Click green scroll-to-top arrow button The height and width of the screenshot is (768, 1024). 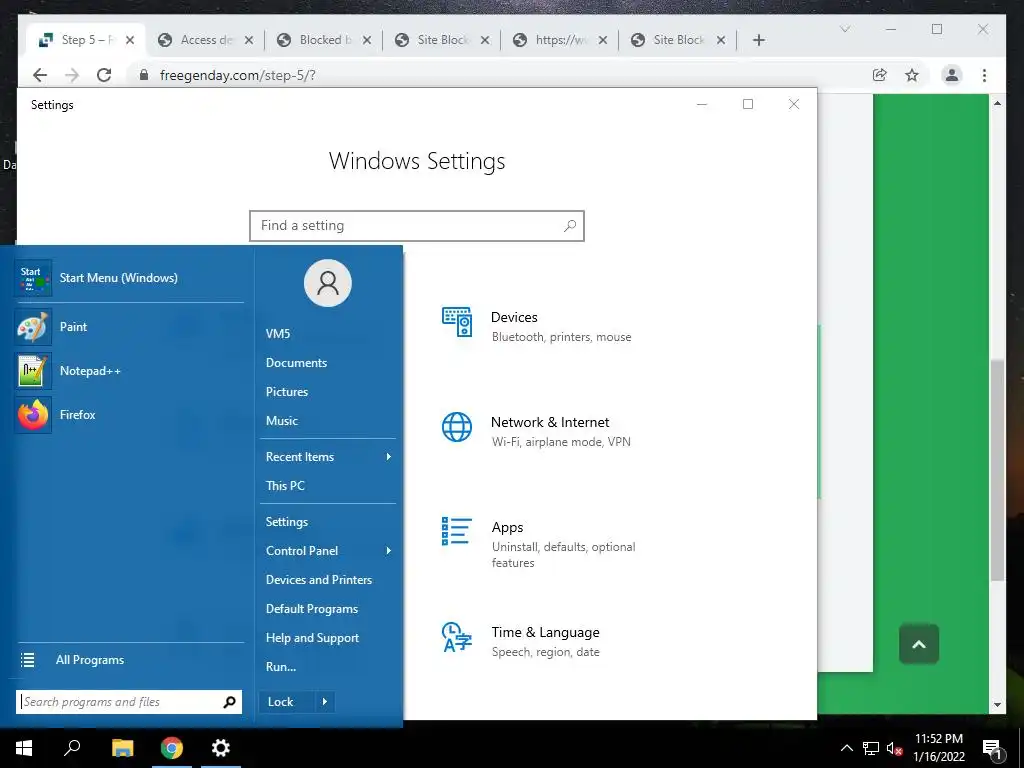(x=919, y=645)
